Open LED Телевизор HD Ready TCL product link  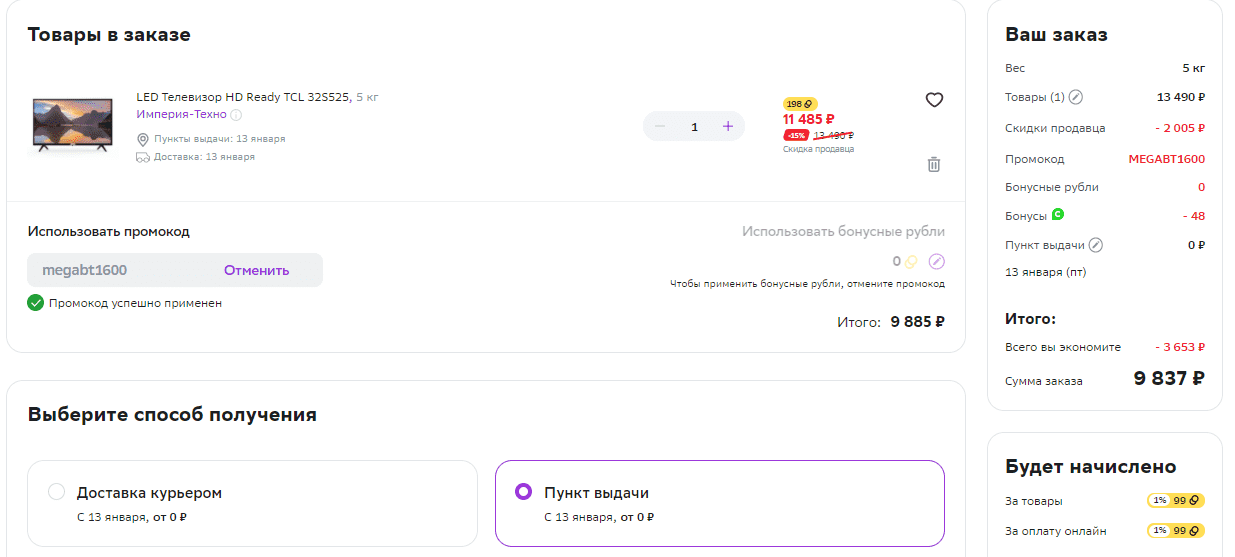[244, 97]
